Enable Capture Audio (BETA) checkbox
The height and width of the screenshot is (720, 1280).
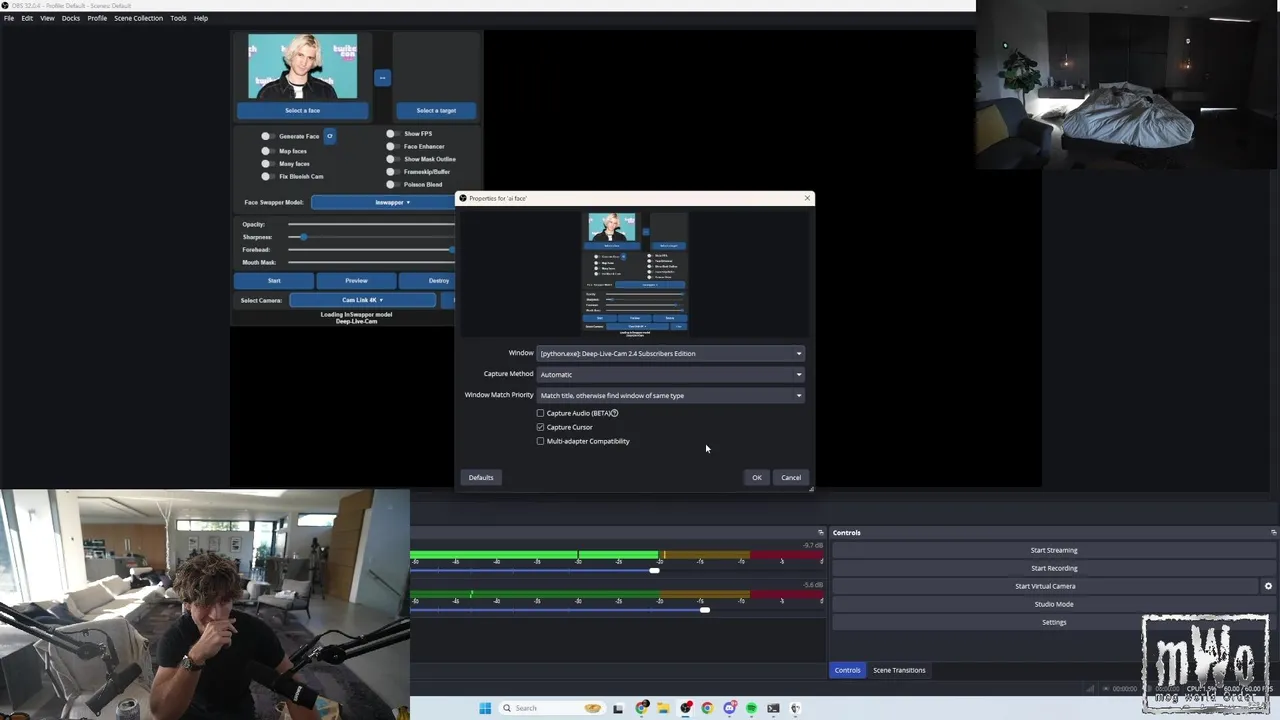click(x=541, y=413)
